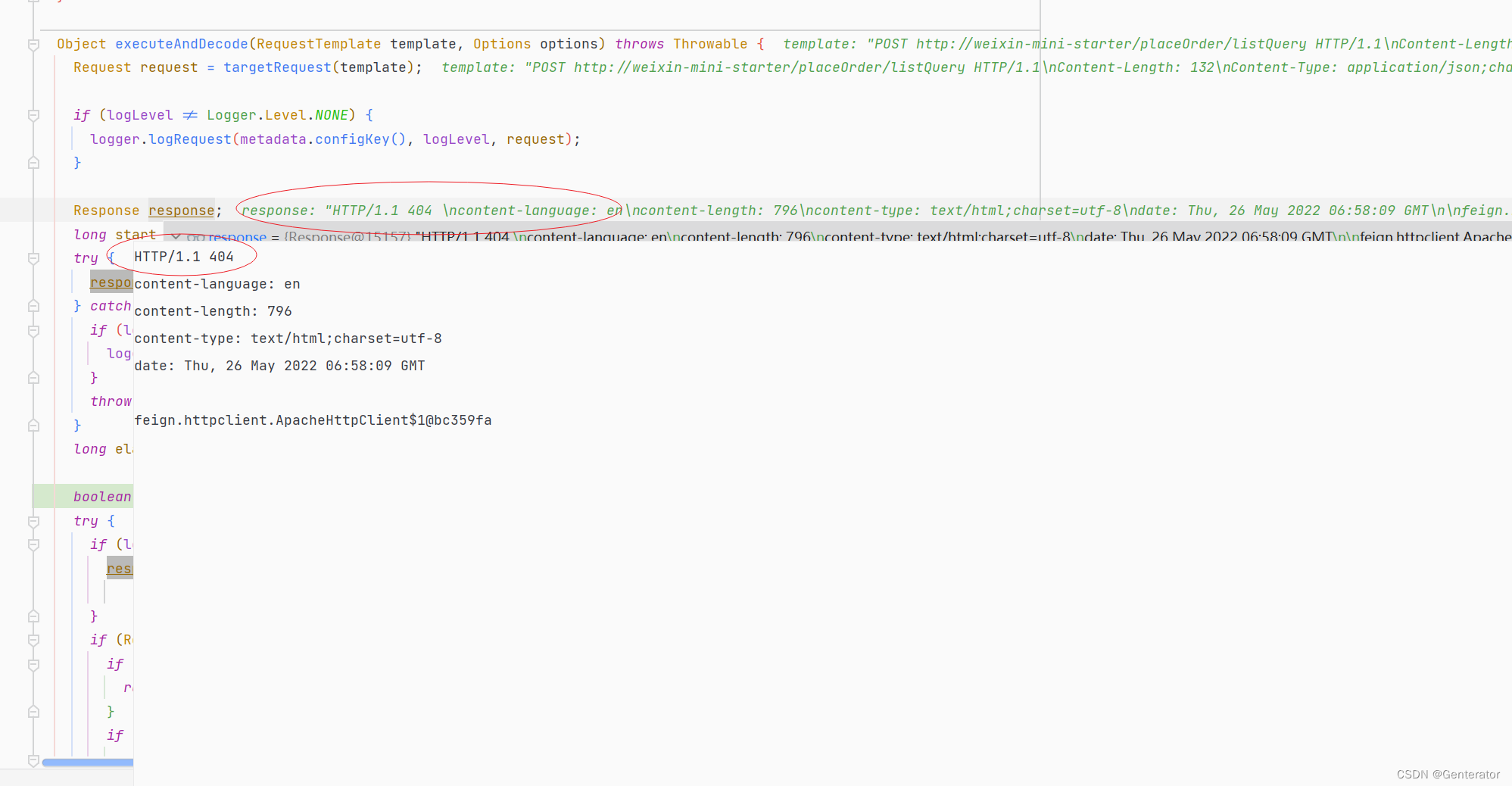This screenshot has height=786, width=1512.
Task: Fold the first try block via gutter marker
Action: coord(33,258)
